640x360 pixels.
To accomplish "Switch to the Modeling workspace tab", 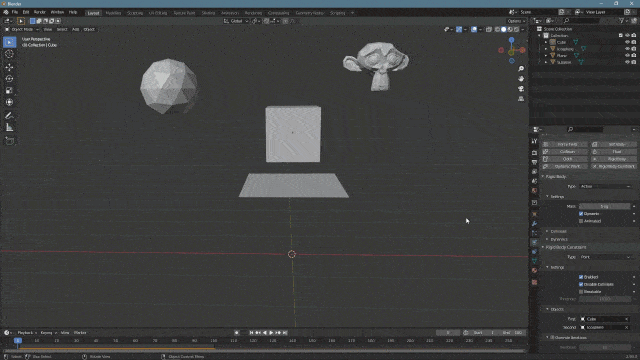I will tap(113, 13).
